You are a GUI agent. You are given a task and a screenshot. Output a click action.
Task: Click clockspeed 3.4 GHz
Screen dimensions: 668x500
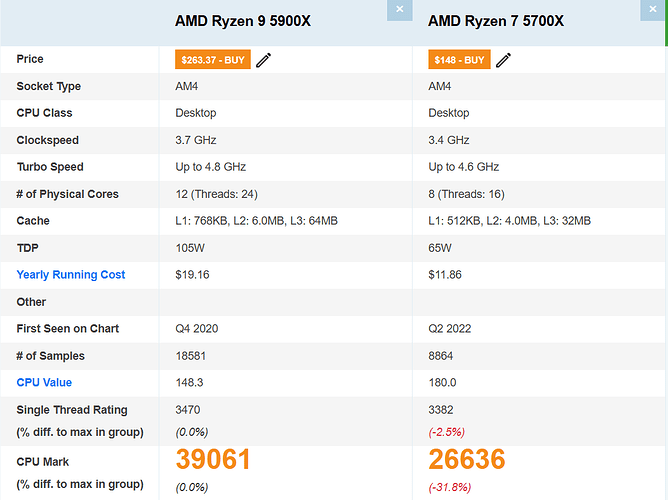click(x=449, y=140)
